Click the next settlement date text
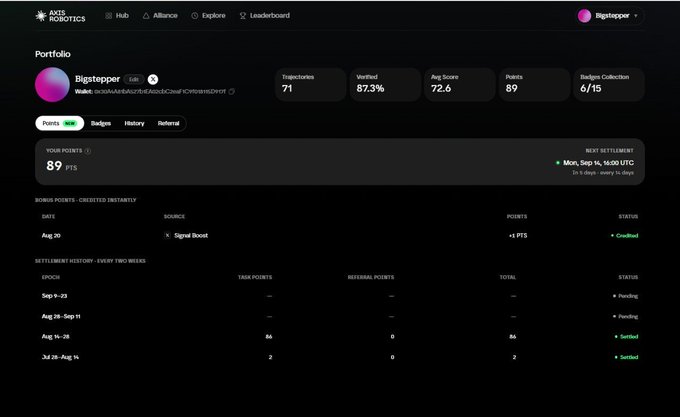Viewport: 680px width, 417px height. pyautogui.click(x=598, y=163)
